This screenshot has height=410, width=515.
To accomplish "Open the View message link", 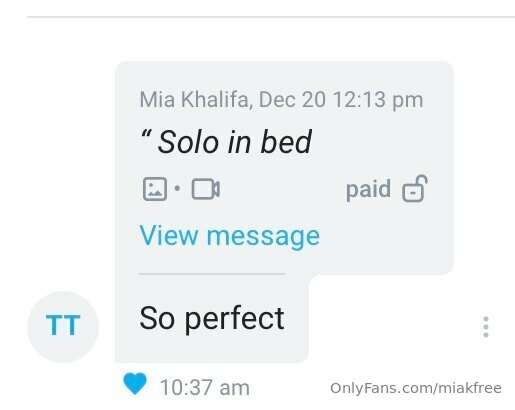I will click(x=230, y=236).
